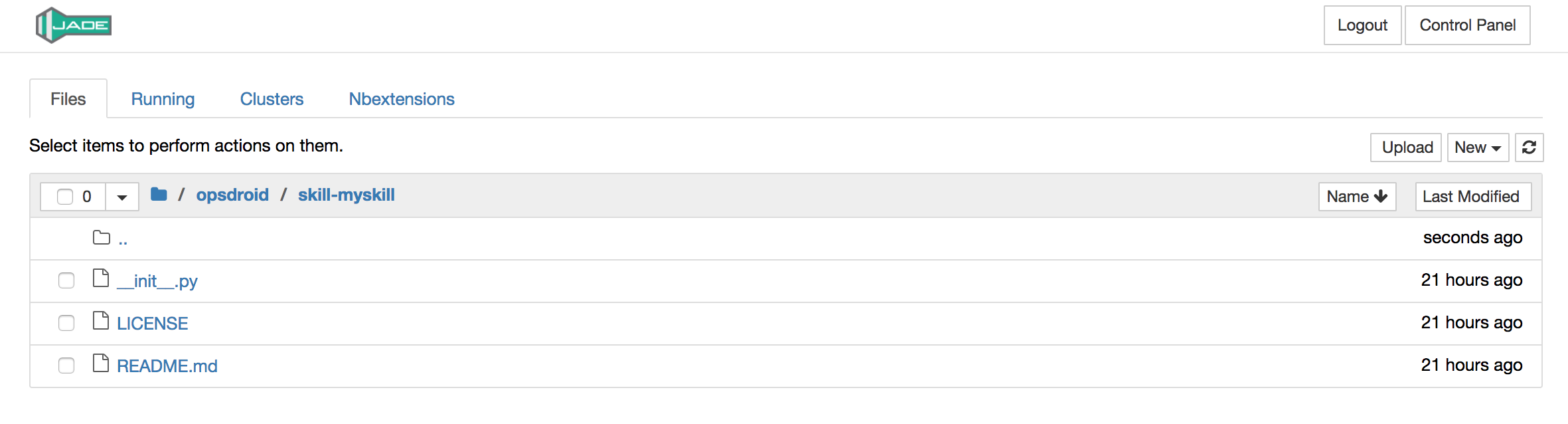Open the New dropdown menu

1477,148
